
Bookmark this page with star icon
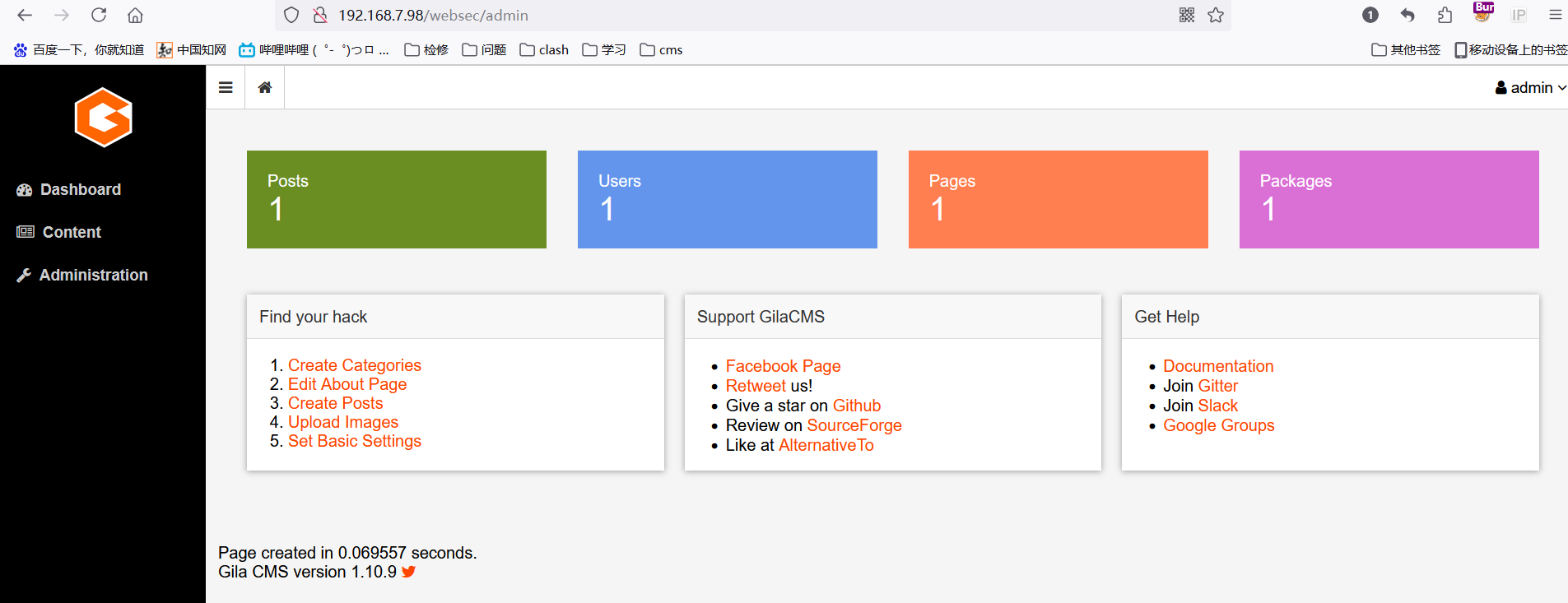[1216, 15]
